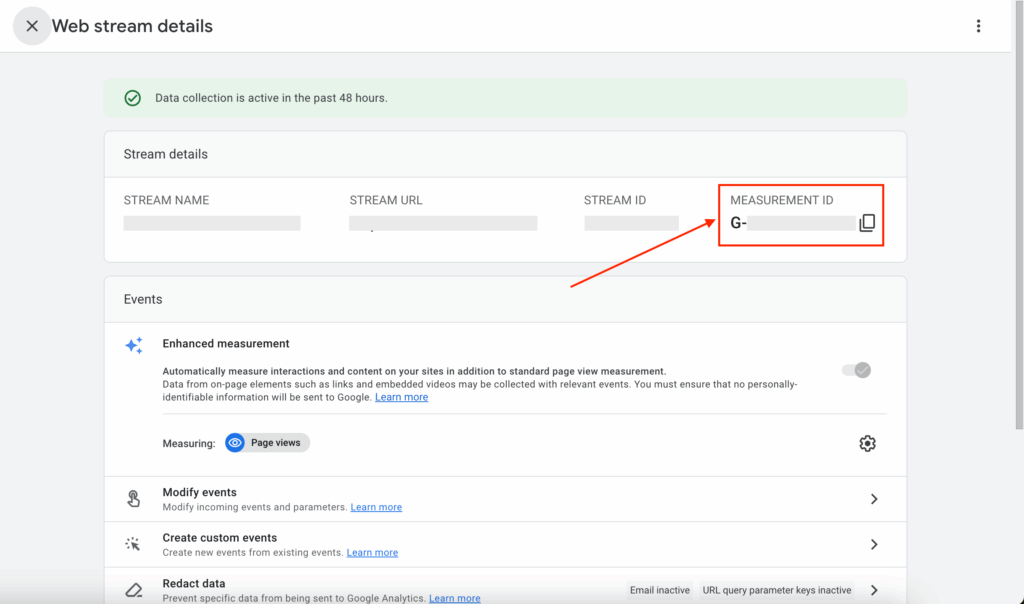Copy the Measurement ID
The width and height of the screenshot is (1024, 604).
[x=866, y=223]
